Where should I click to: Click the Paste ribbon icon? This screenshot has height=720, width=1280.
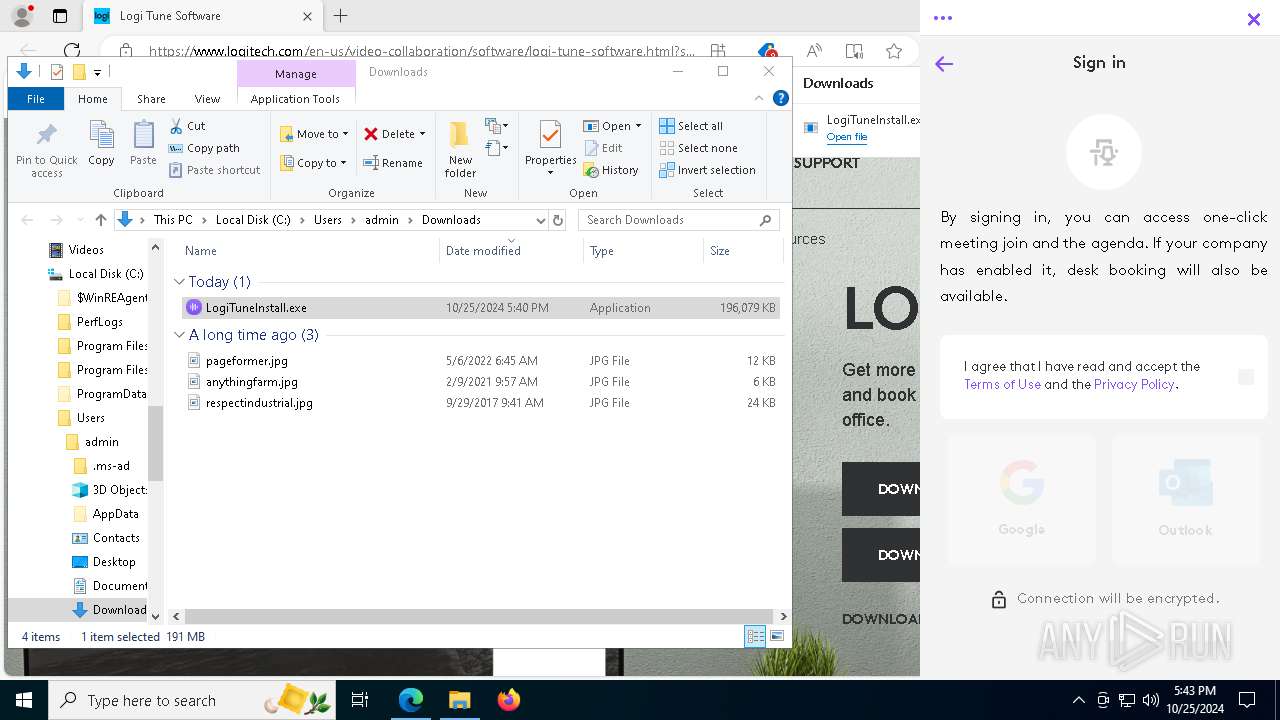click(143, 143)
